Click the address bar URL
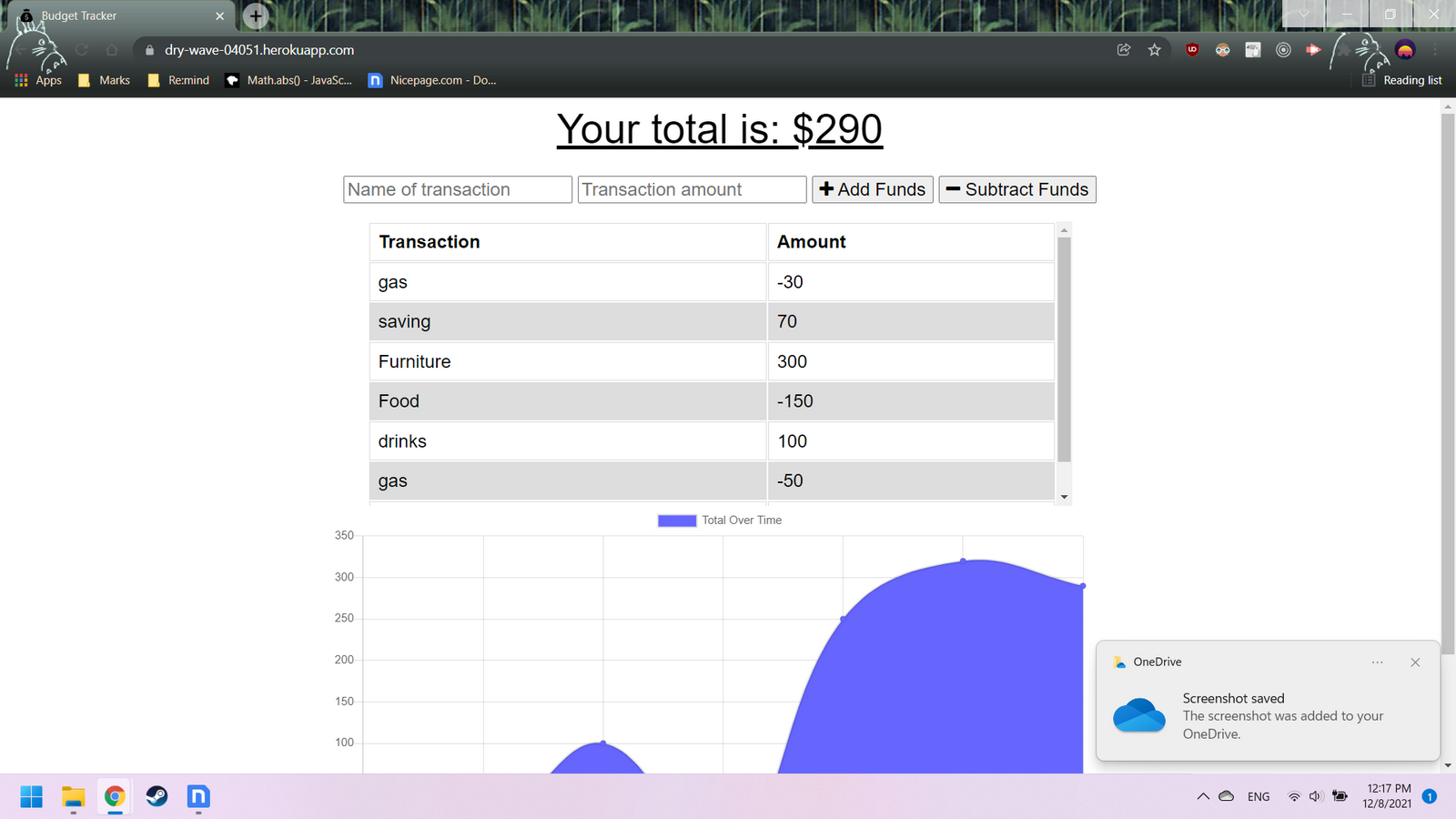Viewport: 1456px width, 819px height. point(259,50)
